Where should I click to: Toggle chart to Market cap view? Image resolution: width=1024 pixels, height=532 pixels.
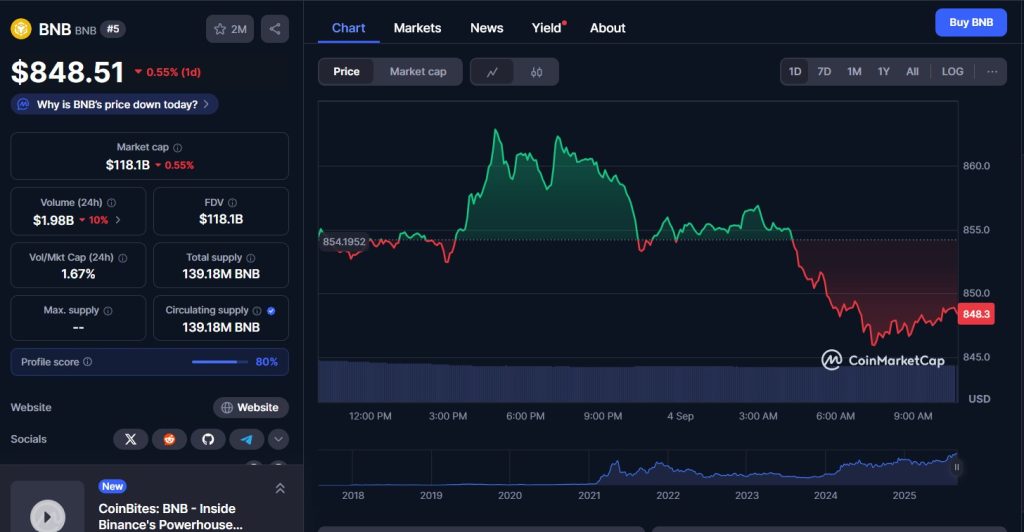coord(418,72)
